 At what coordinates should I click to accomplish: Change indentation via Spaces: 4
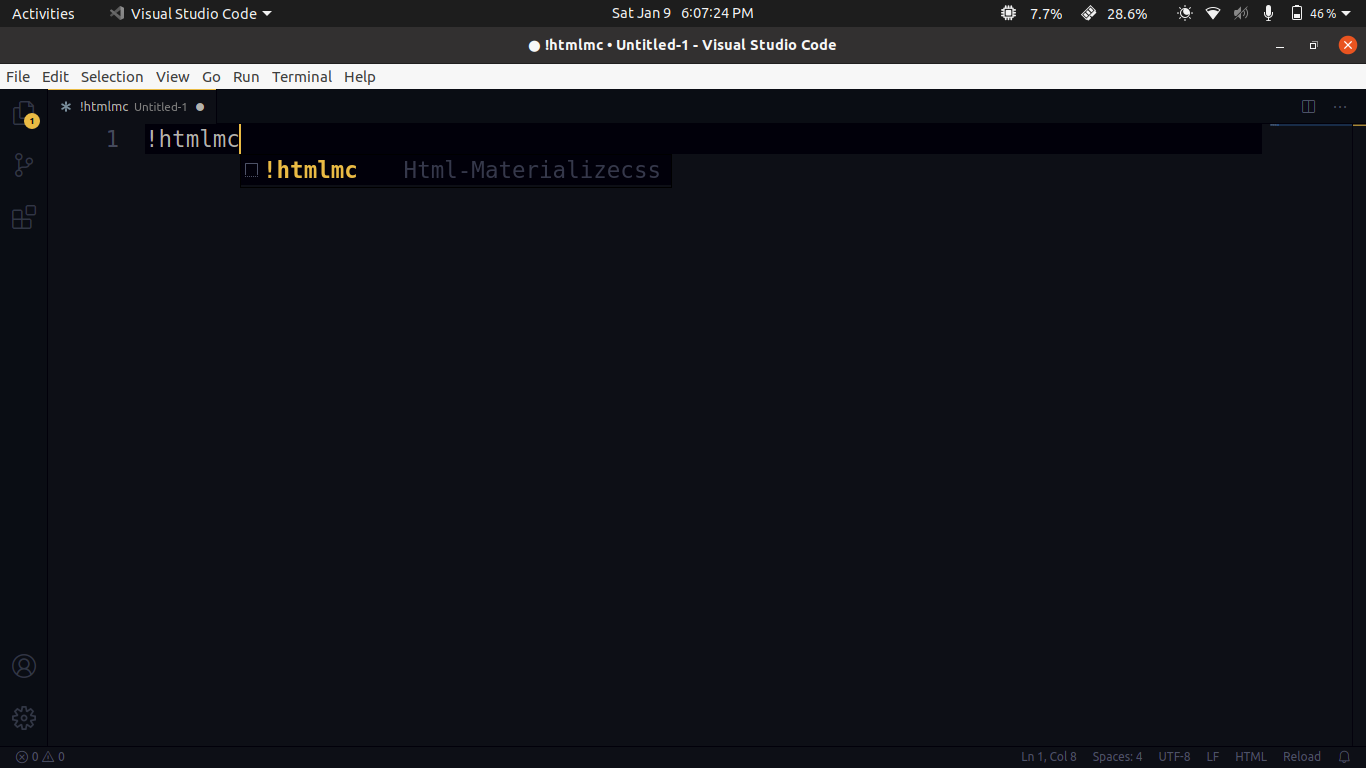point(1117,757)
